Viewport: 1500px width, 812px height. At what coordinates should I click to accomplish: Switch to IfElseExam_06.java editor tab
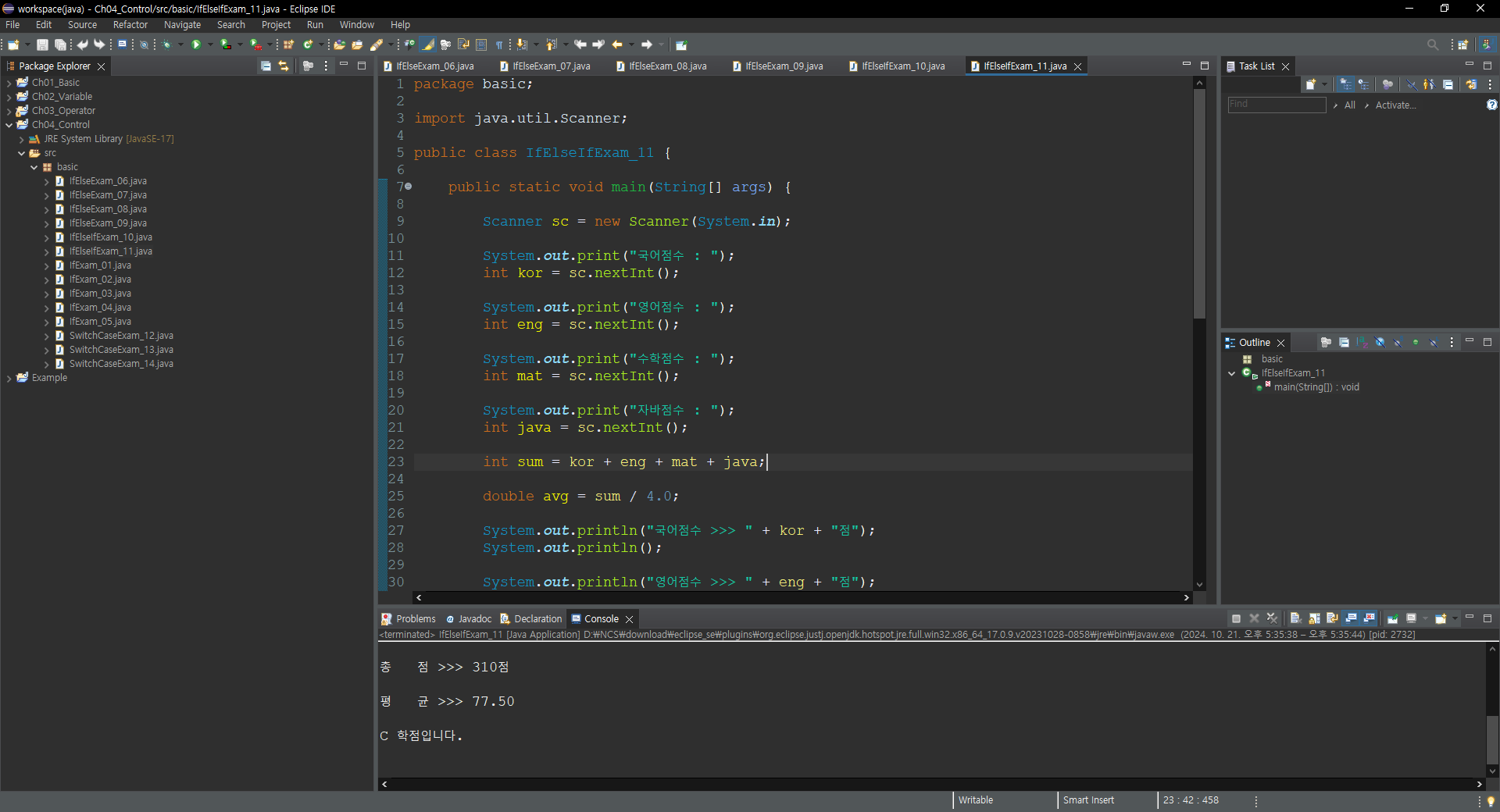428,66
